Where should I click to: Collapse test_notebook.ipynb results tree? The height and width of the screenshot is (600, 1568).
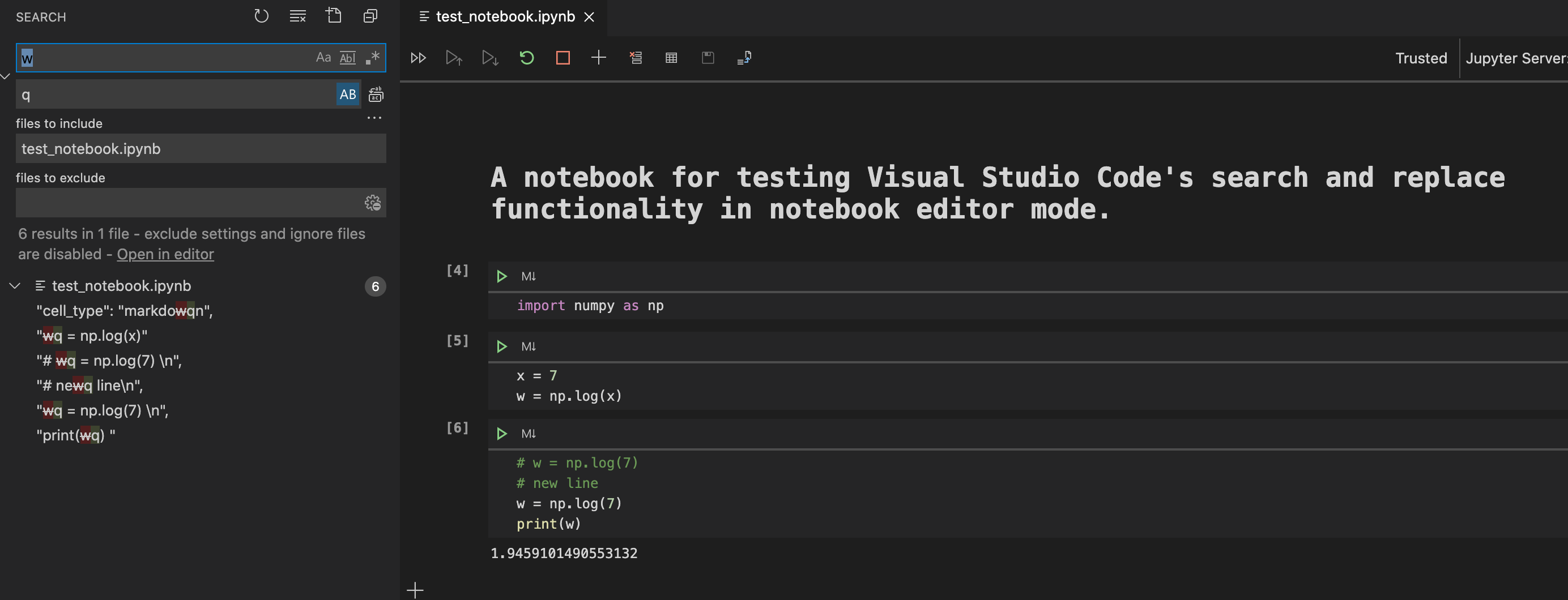click(x=15, y=285)
